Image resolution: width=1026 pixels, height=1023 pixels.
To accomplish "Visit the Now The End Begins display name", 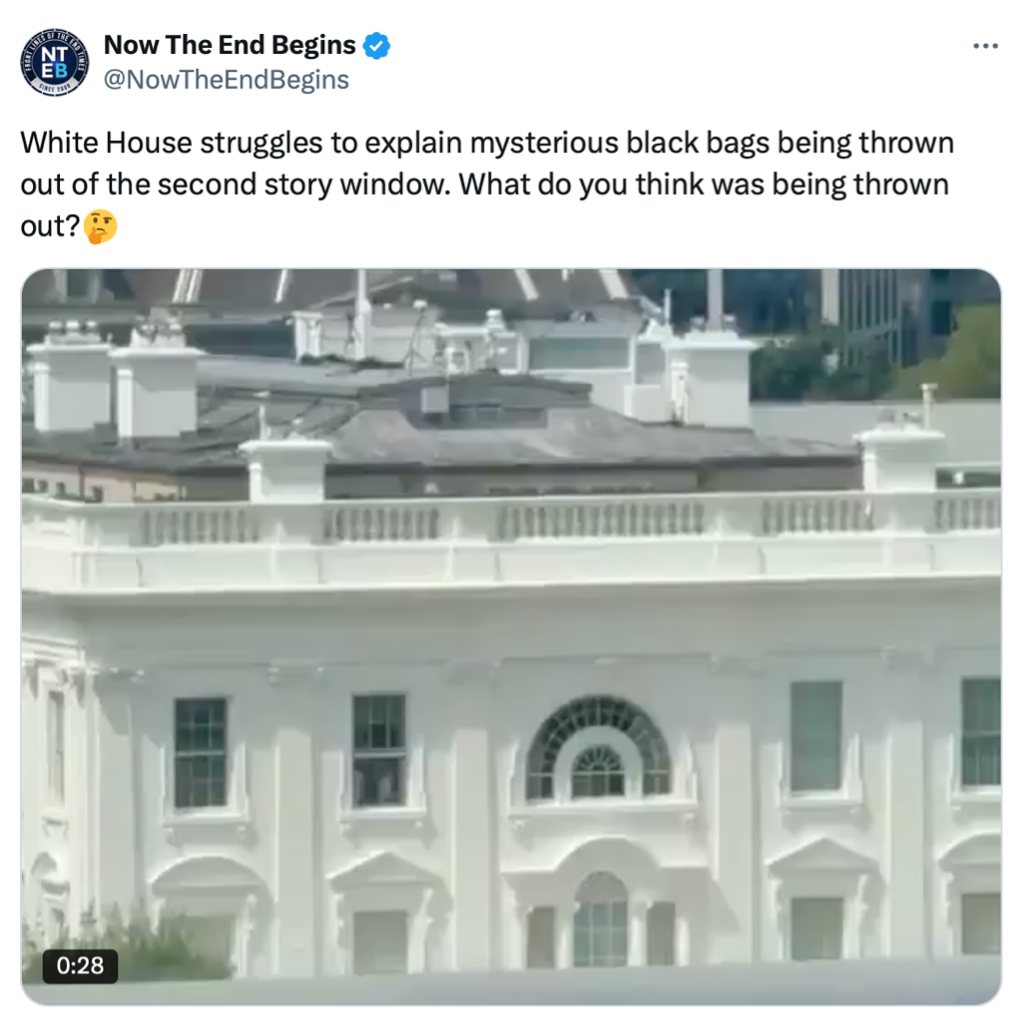I will (230, 45).
